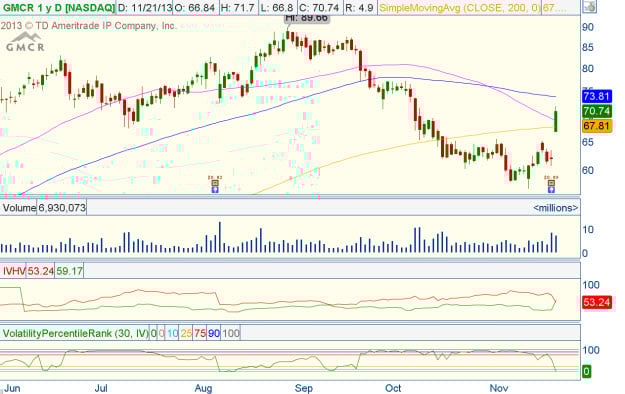Click the Aug label on the time axis
The width and height of the screenshot is (625, 394).
pos(203,388)
